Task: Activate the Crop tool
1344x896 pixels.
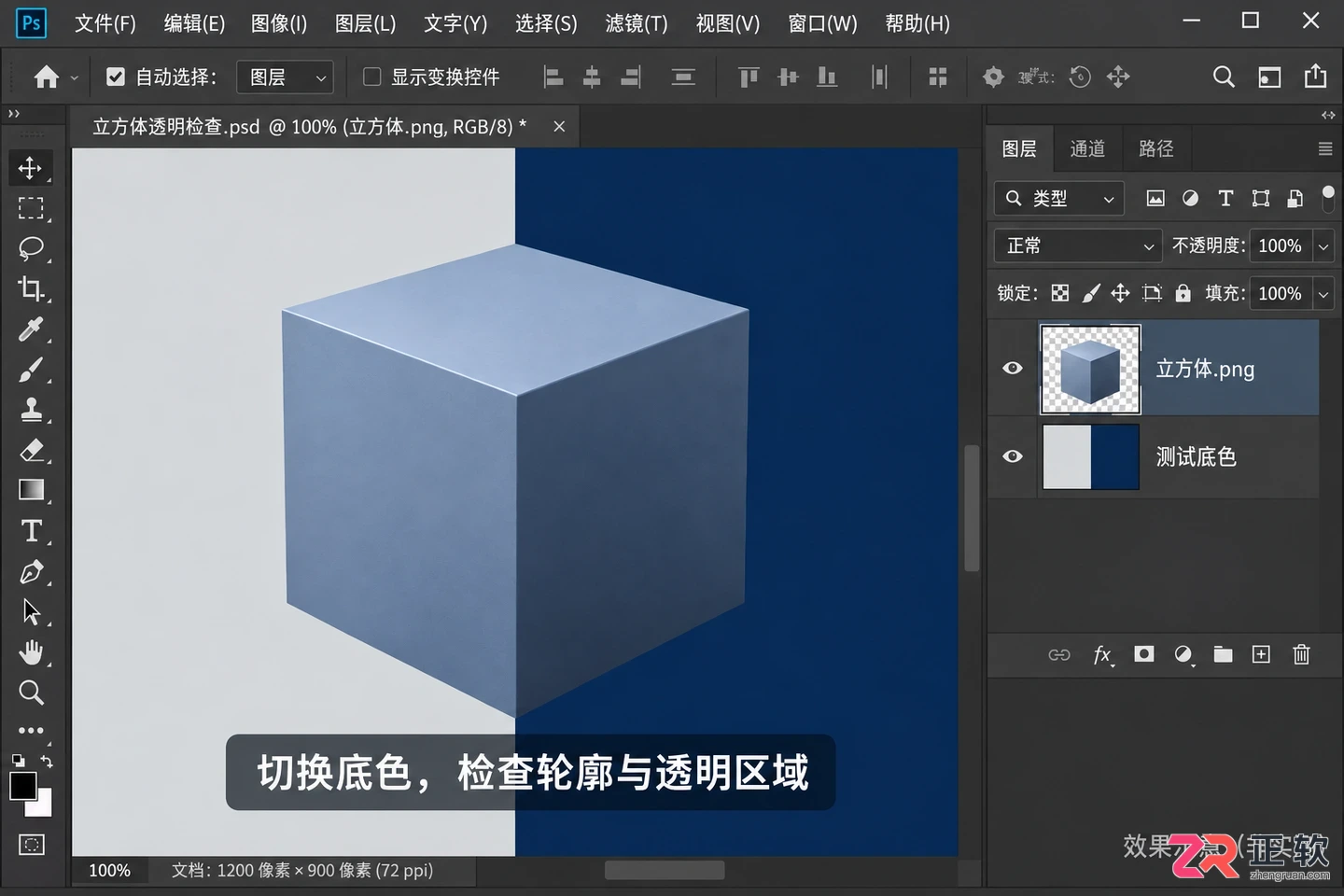Action: [31, 288]
